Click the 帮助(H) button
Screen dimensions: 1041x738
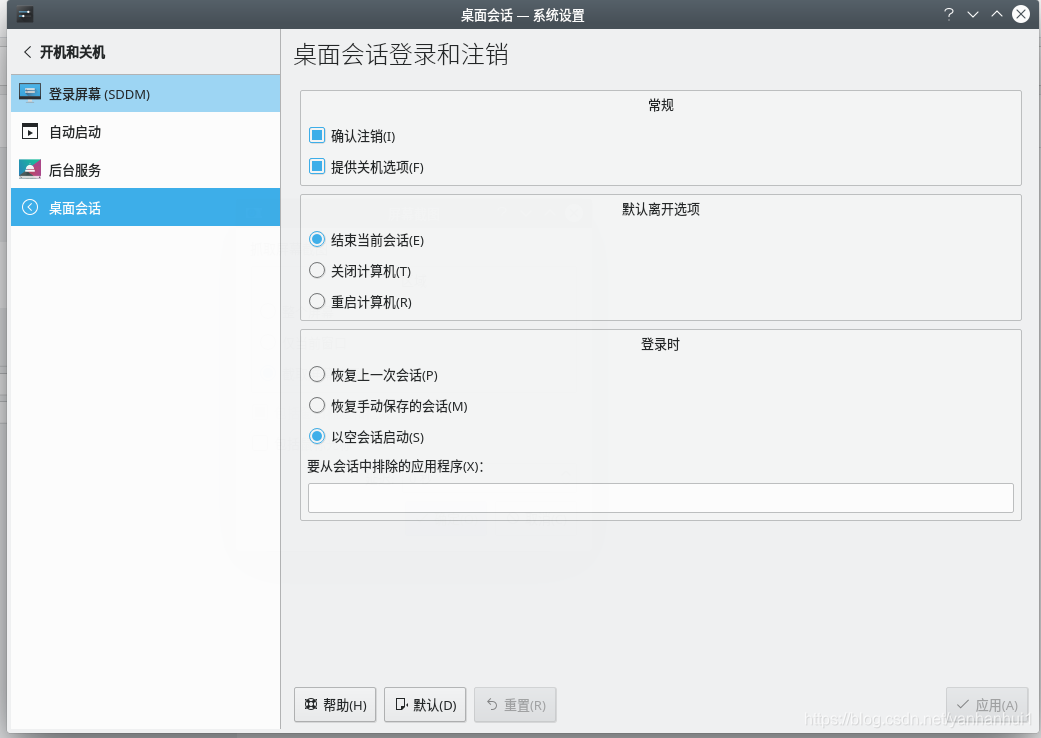(335, 705)
